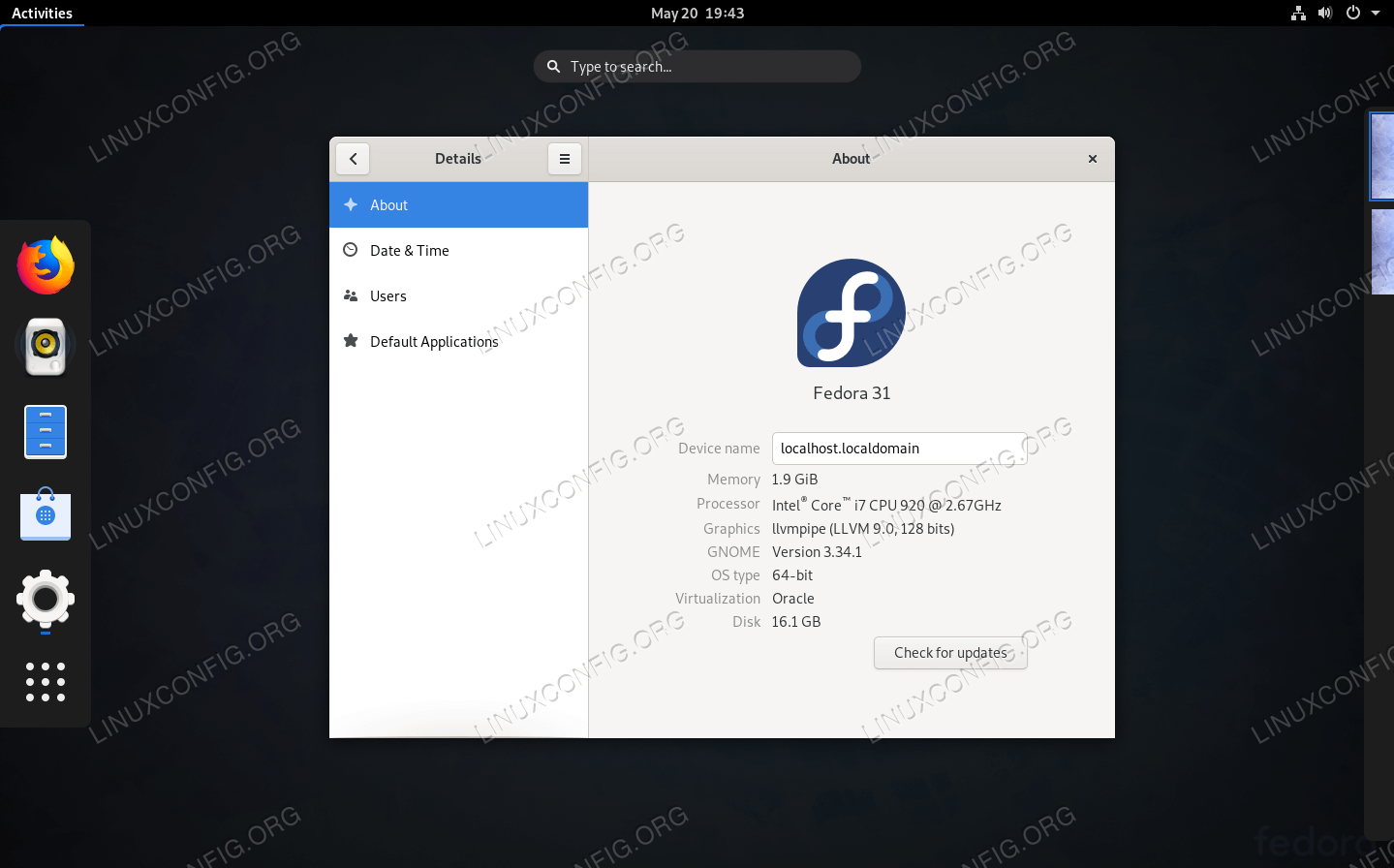Click the Details header title
The image size is (1394, 868).
pyautogui.click(x=458, y=159)
